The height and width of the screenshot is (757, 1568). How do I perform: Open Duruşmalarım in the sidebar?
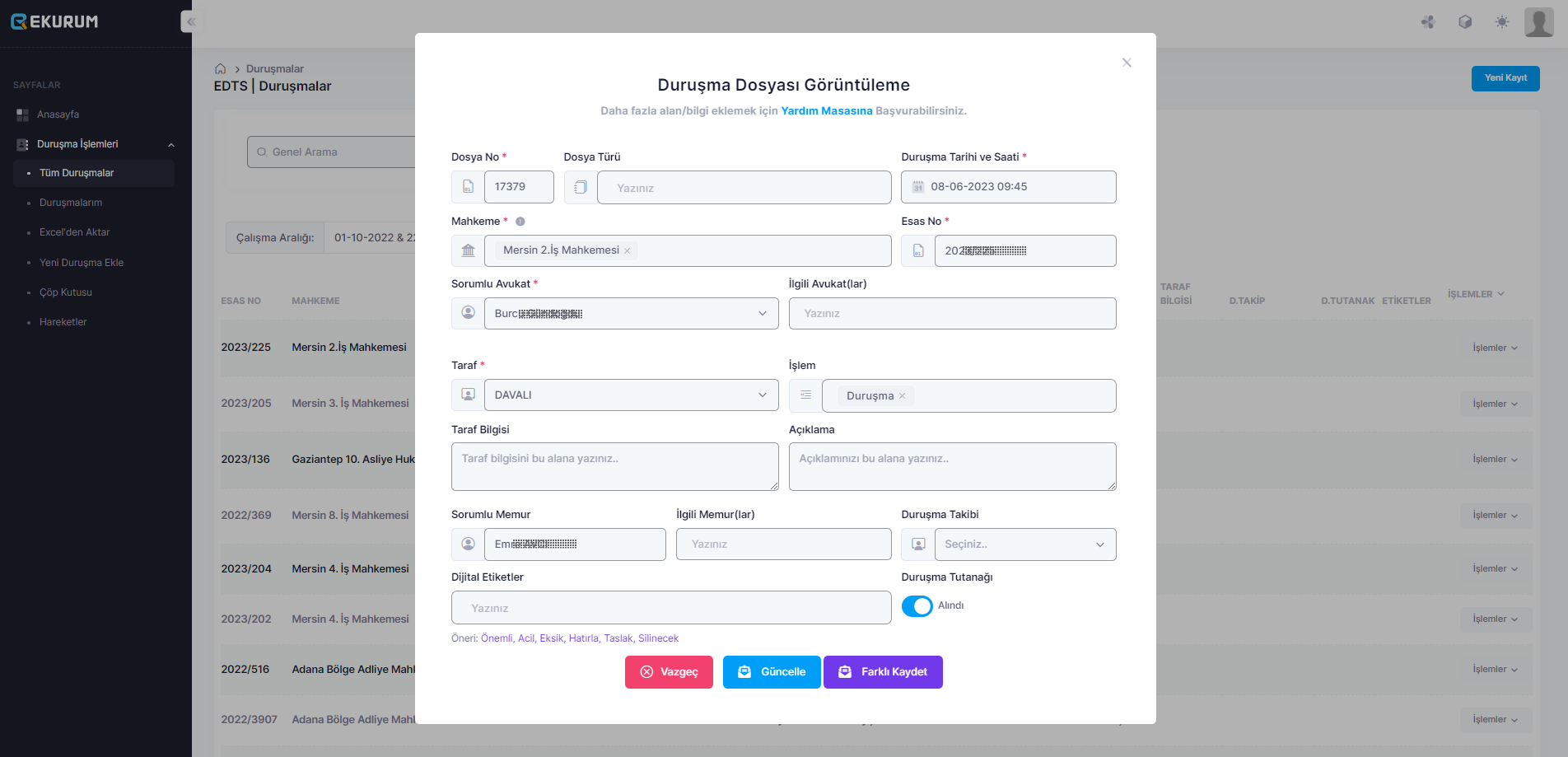point(71,203)
